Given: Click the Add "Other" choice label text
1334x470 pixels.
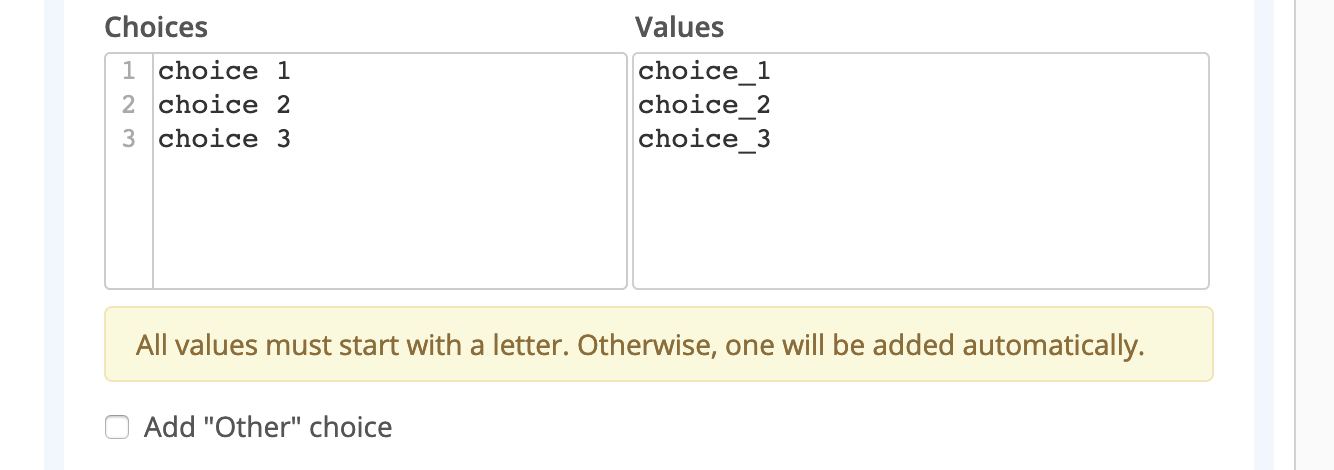Looking at the screenshot, I should coord(268,428).
